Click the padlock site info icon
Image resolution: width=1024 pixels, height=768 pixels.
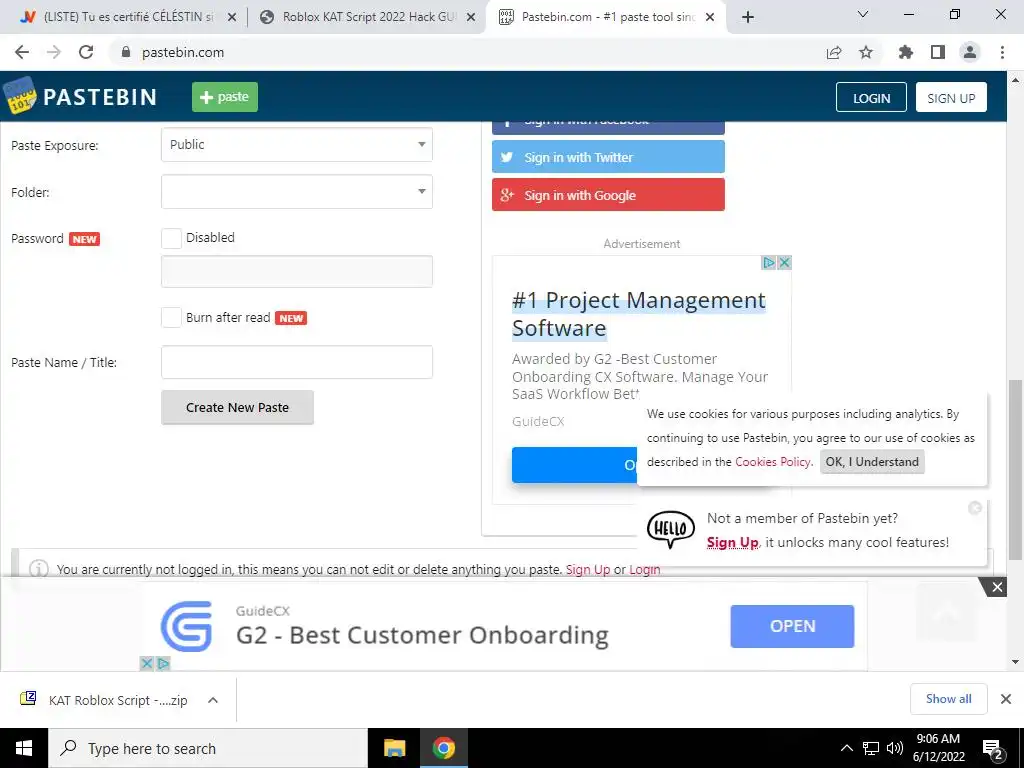coord(126,52)
